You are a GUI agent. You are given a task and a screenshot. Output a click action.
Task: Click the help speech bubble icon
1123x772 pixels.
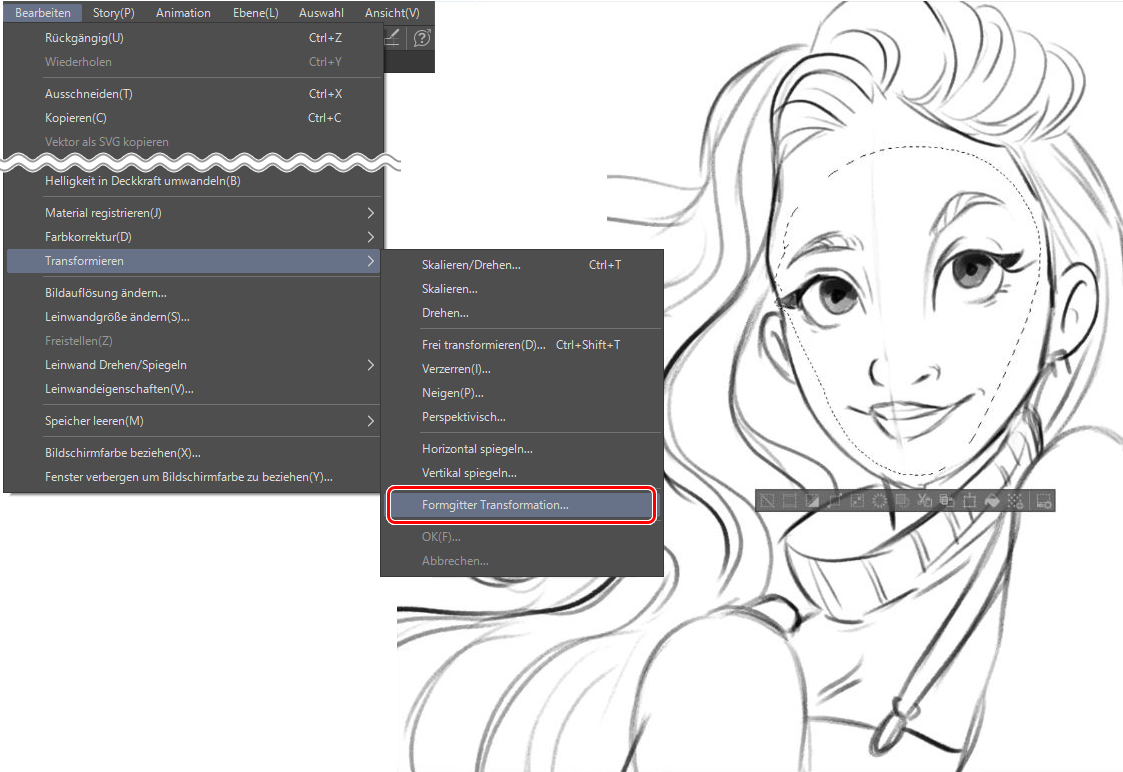pyautogui.click(x=422, y=38)
